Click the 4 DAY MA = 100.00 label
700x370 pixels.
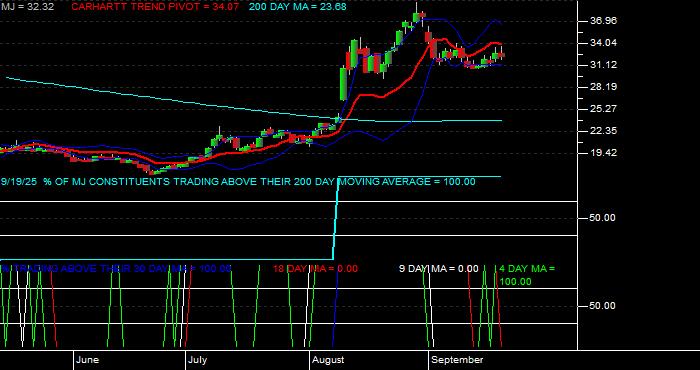[527, 275]
